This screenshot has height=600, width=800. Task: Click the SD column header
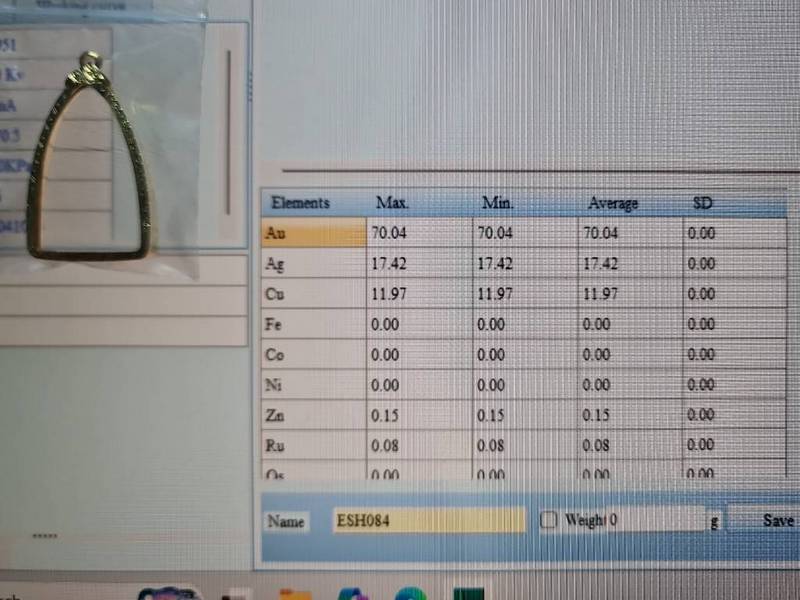pyautogui.click(x=703, y=203)
